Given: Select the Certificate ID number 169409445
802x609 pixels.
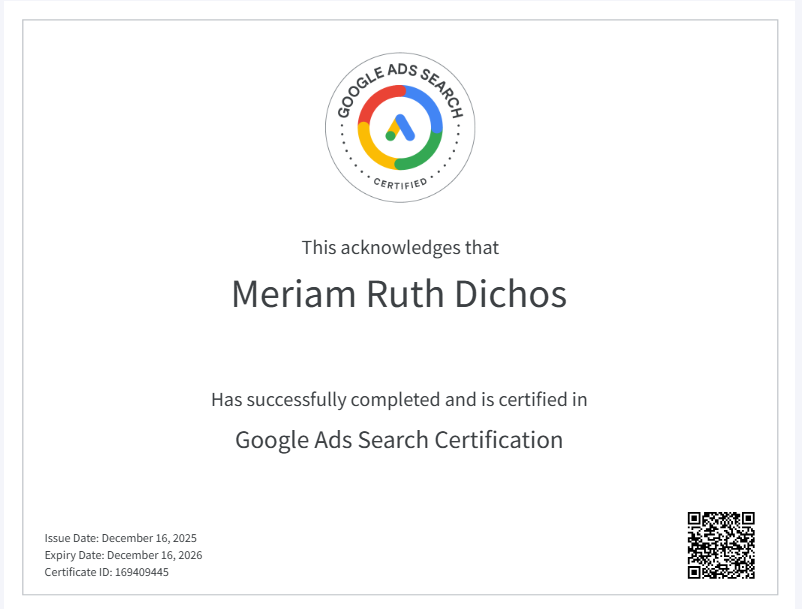Looking at the screenshot, I should (141, 572).
